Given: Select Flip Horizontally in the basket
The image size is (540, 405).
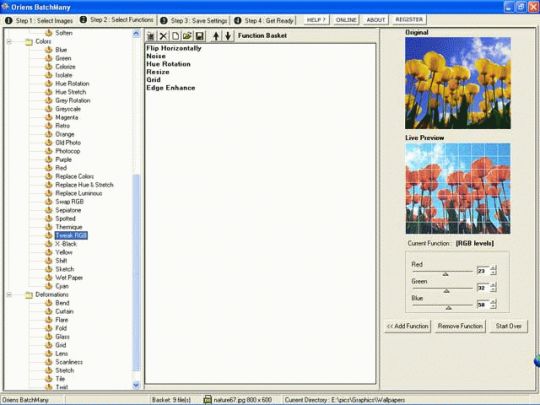Looking at the screenshot, I should 174,48.
